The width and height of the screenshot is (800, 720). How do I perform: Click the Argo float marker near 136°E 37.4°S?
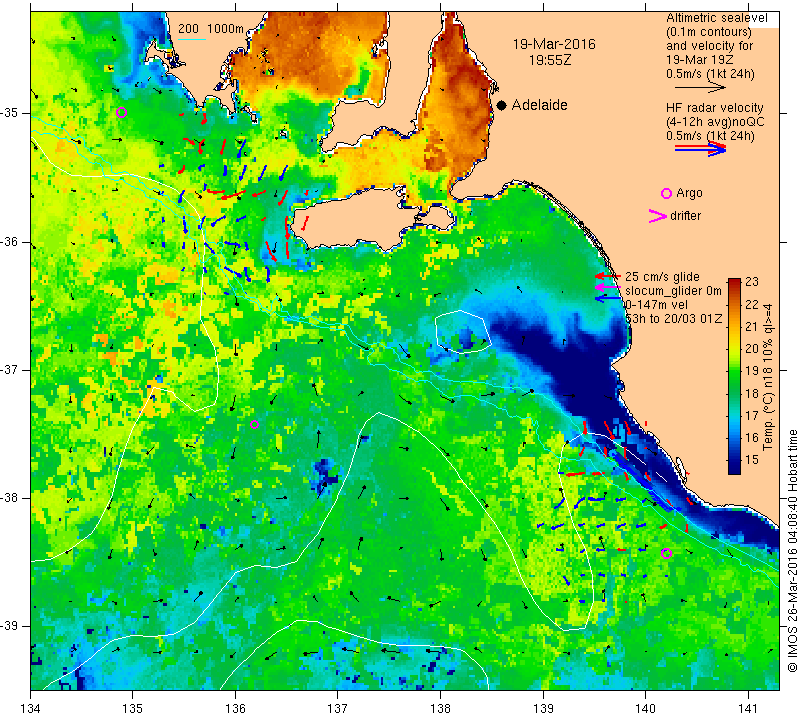click(255, 424)
